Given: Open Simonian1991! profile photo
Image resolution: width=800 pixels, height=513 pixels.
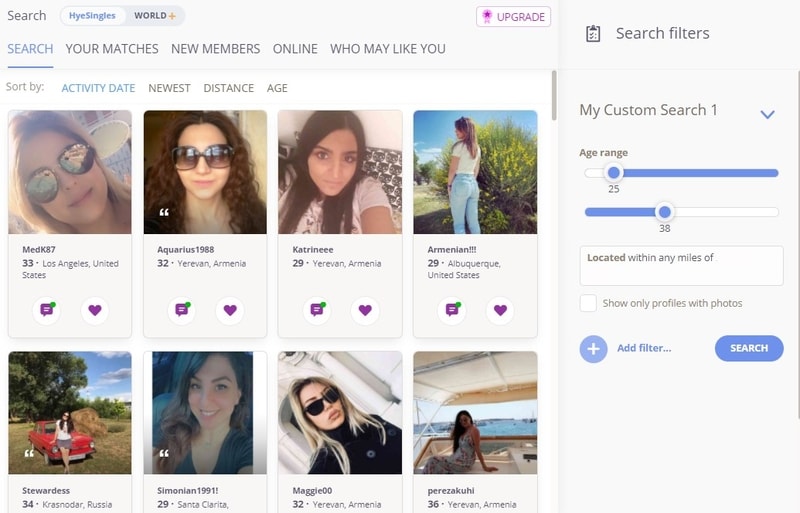Looking at the screenshot, I should tap(205, 412).
